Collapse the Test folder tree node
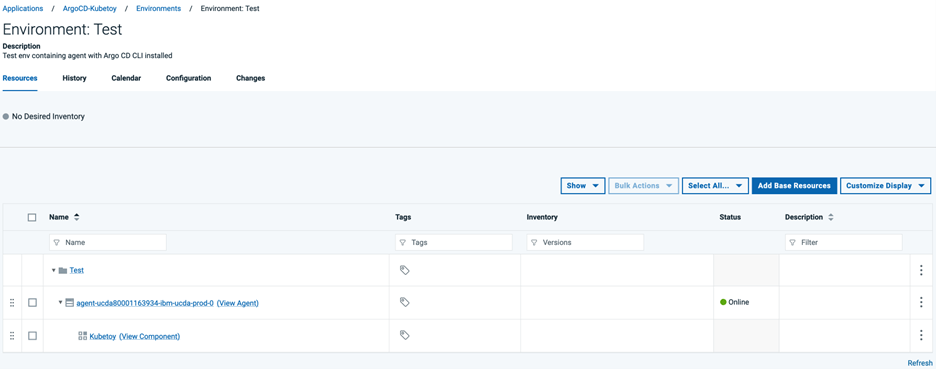Screen dimensions: 936x369 tap(53, 270)
